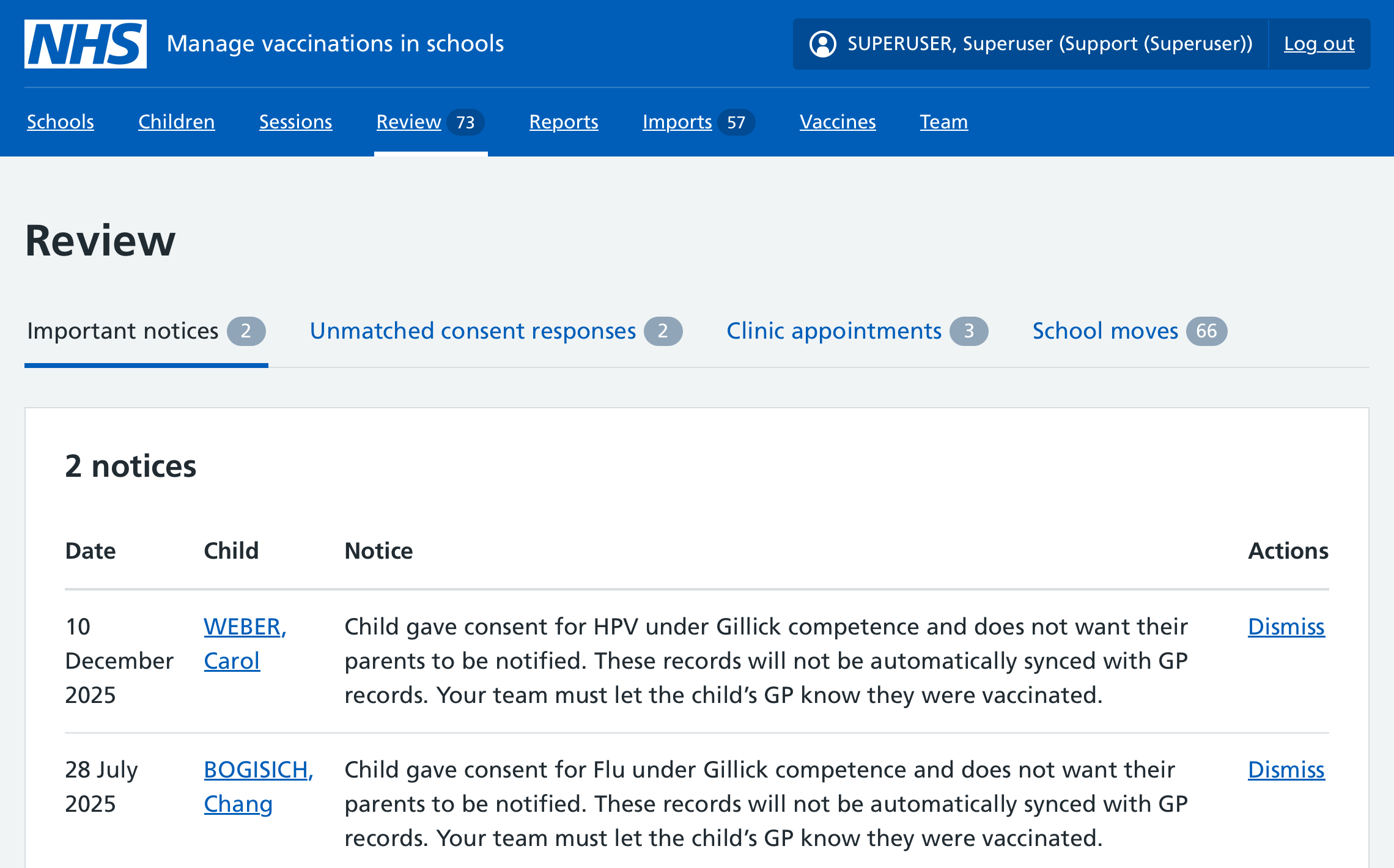Click the 'Actions' column header
This screenshot has width=1394, height=868.
[1288, 551]
